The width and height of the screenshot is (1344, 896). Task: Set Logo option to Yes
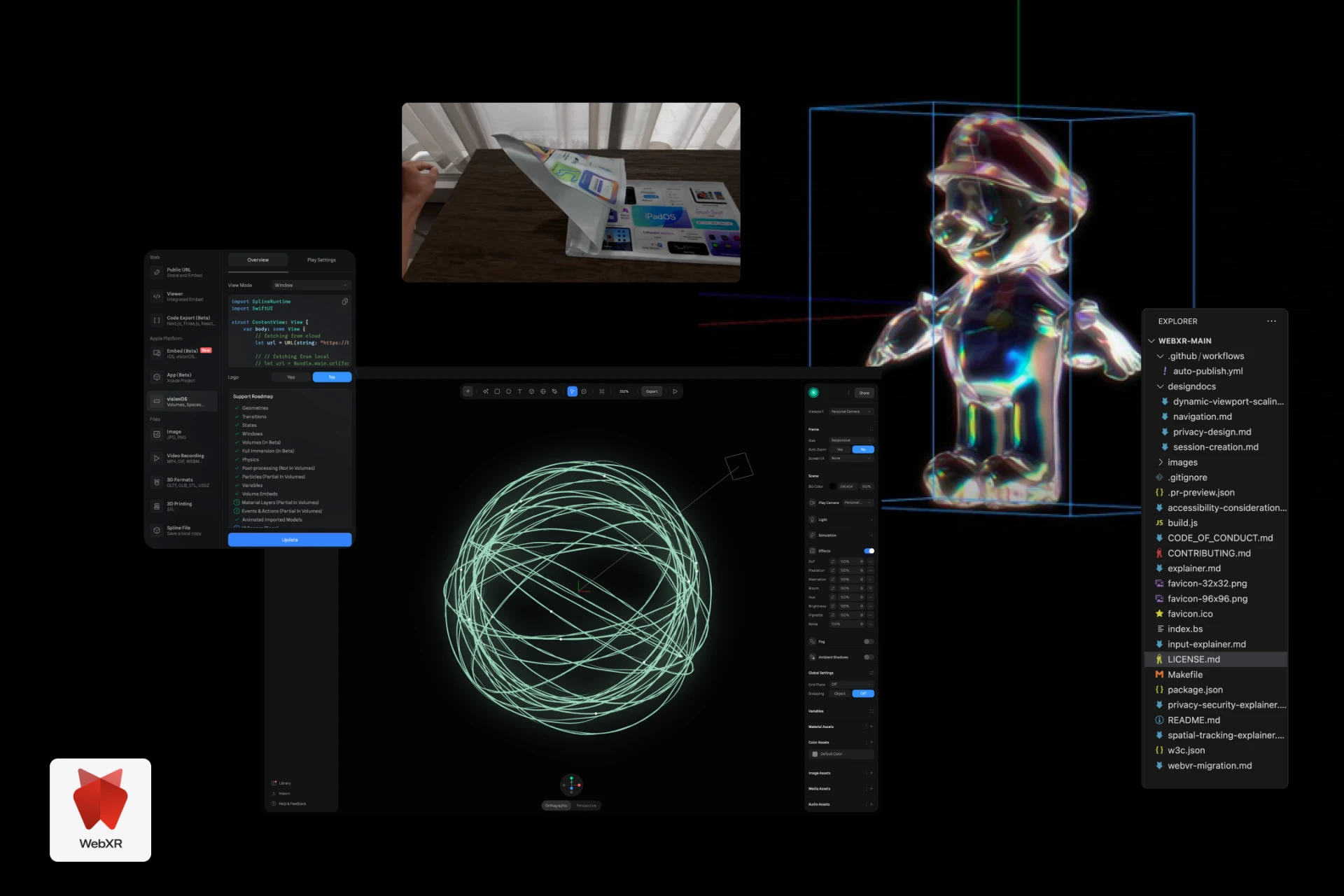291,377
